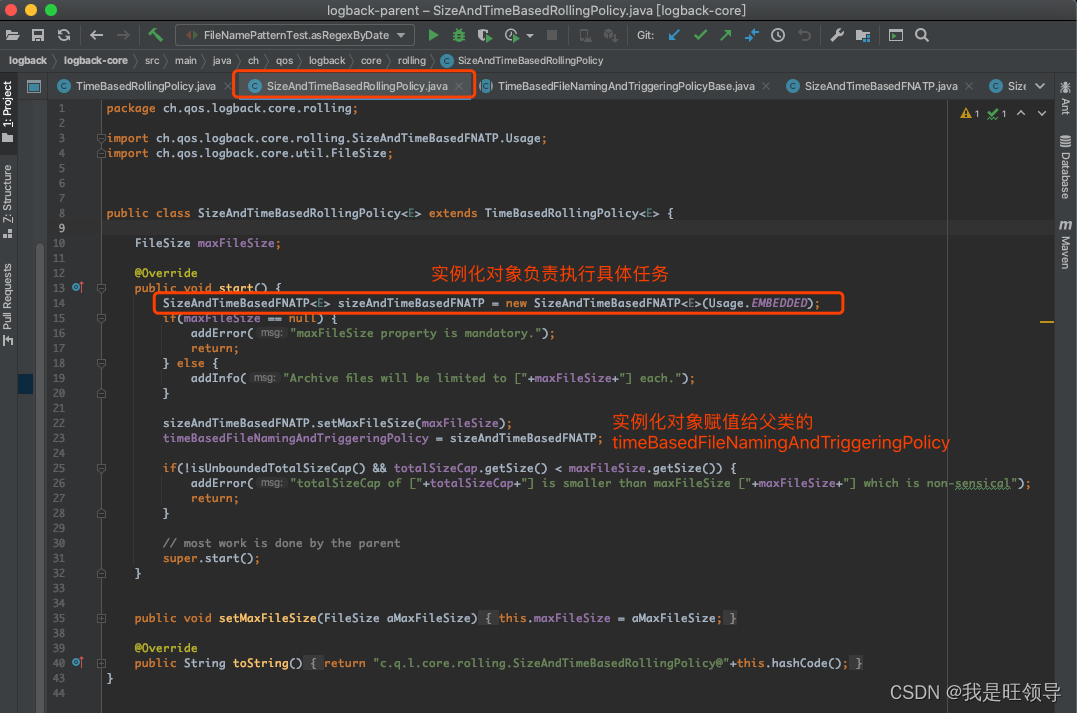Screen dimensions: 1077x713
Task: Click the src breadcrumb
Action: [152, 60]
